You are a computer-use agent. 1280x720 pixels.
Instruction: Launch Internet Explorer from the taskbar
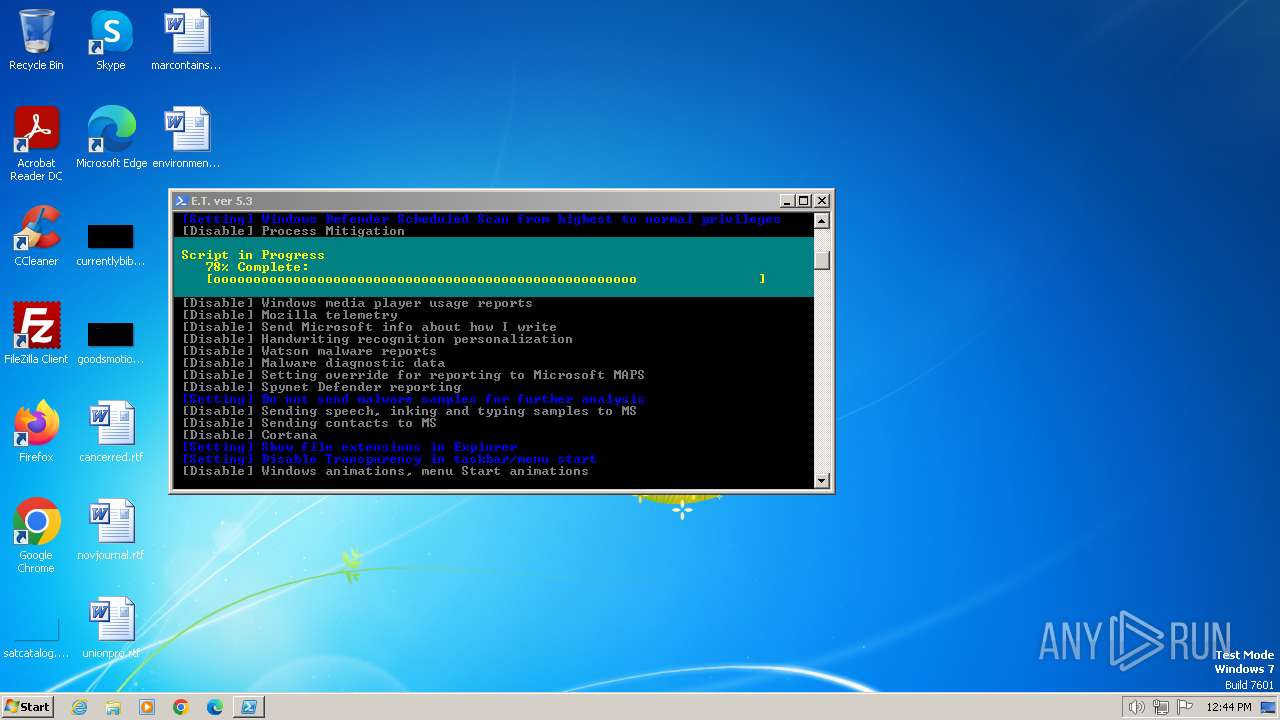click(79, 707)
